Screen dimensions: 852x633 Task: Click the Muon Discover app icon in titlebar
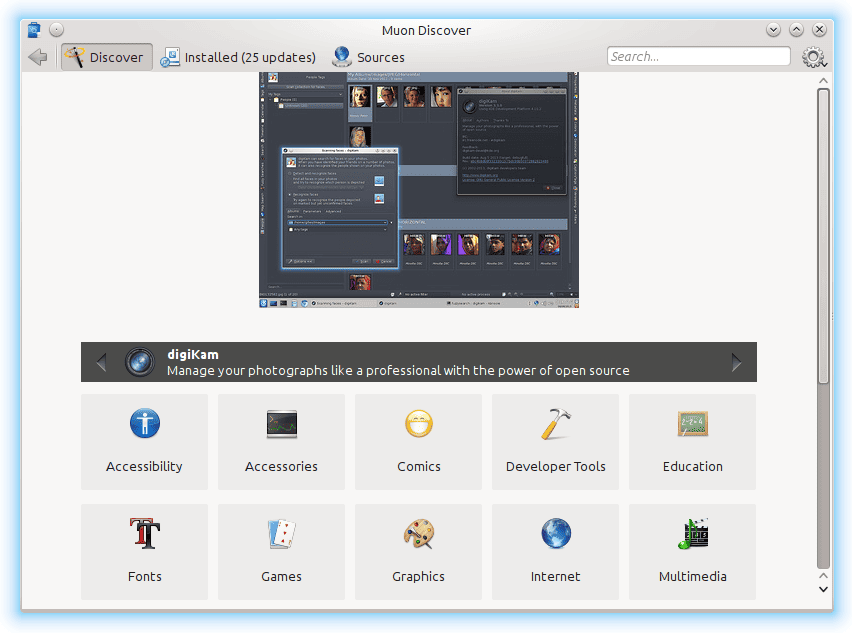[x=34, y=29]
